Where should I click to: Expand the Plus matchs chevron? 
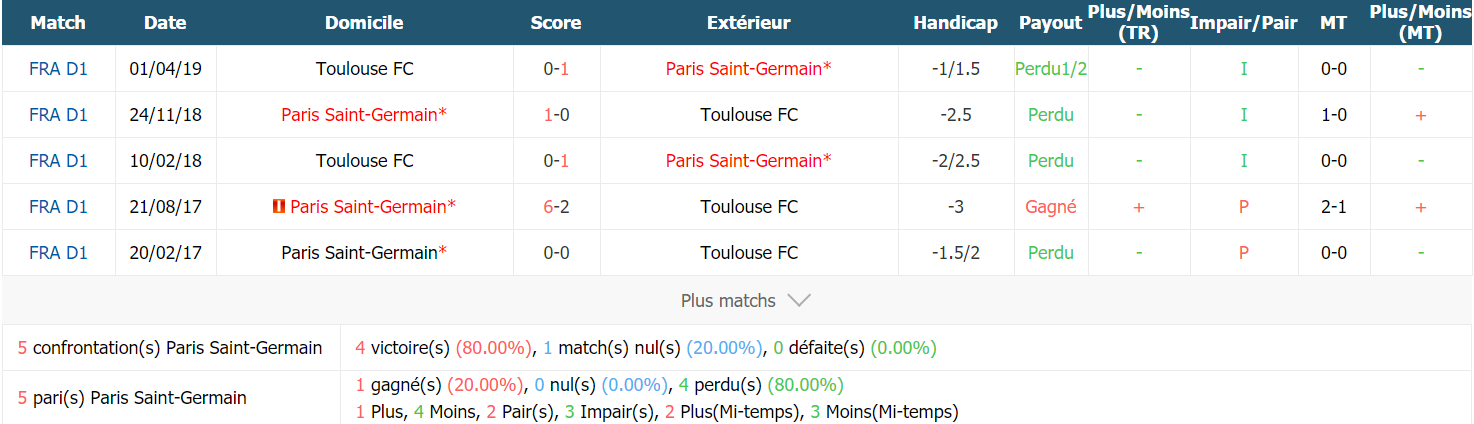click(798, 300)
